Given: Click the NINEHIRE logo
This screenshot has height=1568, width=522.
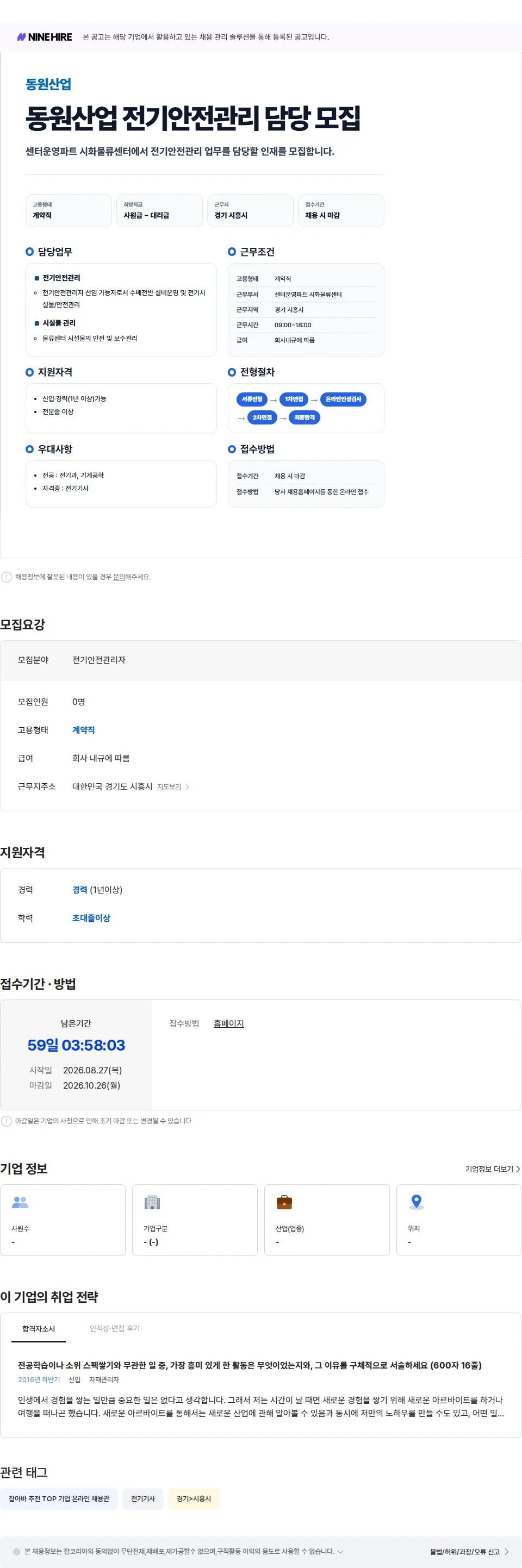Looking at the screenshot, I should pos(45,37).
